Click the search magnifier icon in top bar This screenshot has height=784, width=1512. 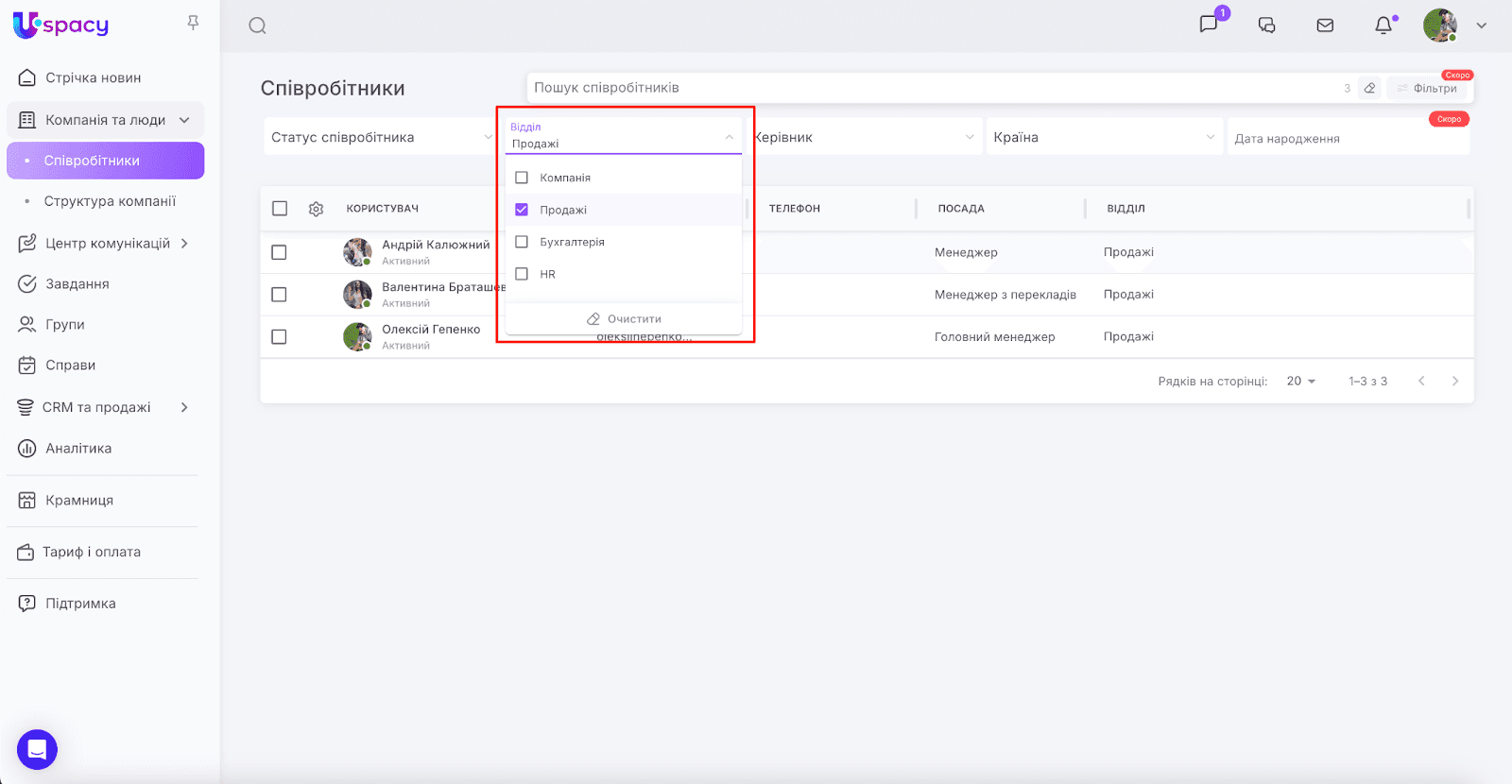[x=257, y=26]
